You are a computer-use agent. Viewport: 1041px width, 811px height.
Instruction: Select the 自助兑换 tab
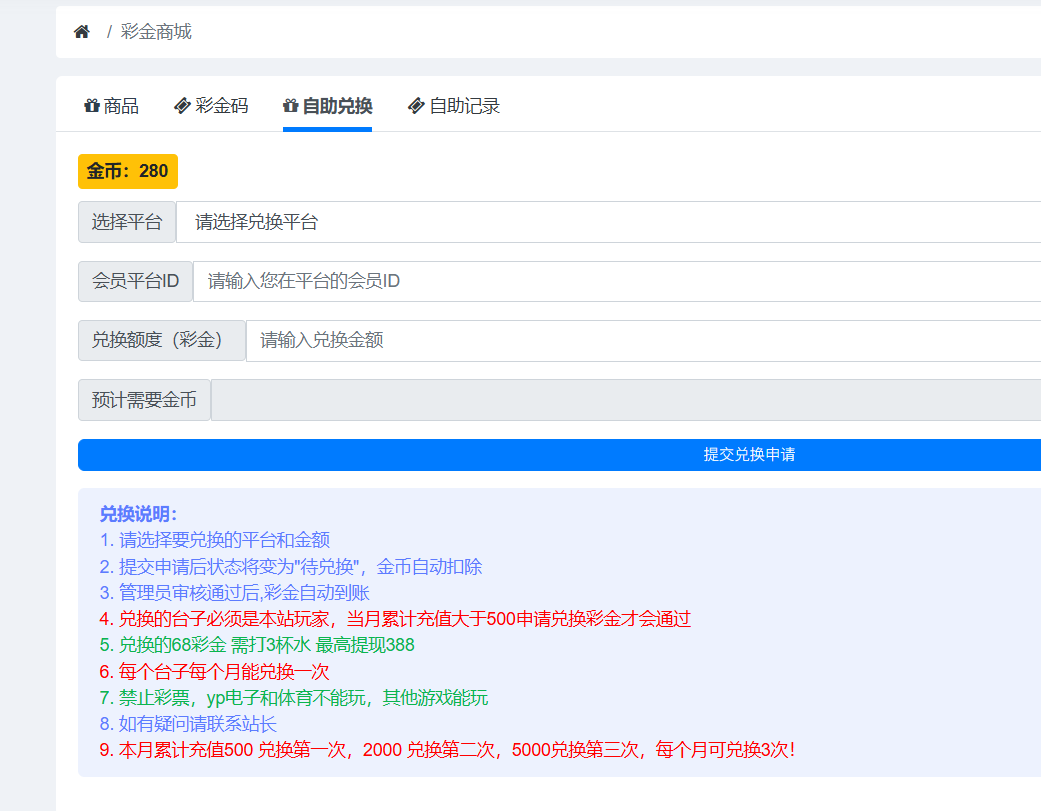point(337,106)
